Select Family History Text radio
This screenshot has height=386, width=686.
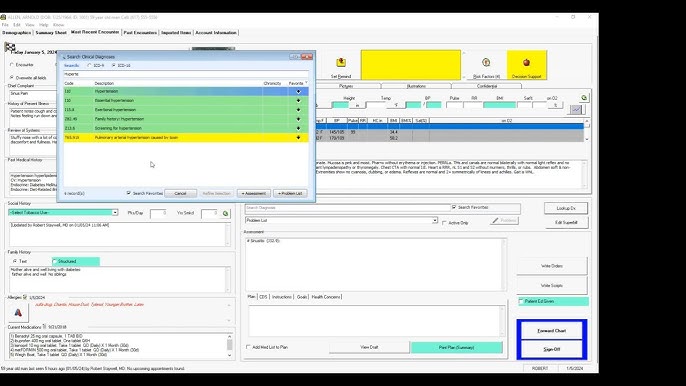pyautogui.click(x=15, y=261)
